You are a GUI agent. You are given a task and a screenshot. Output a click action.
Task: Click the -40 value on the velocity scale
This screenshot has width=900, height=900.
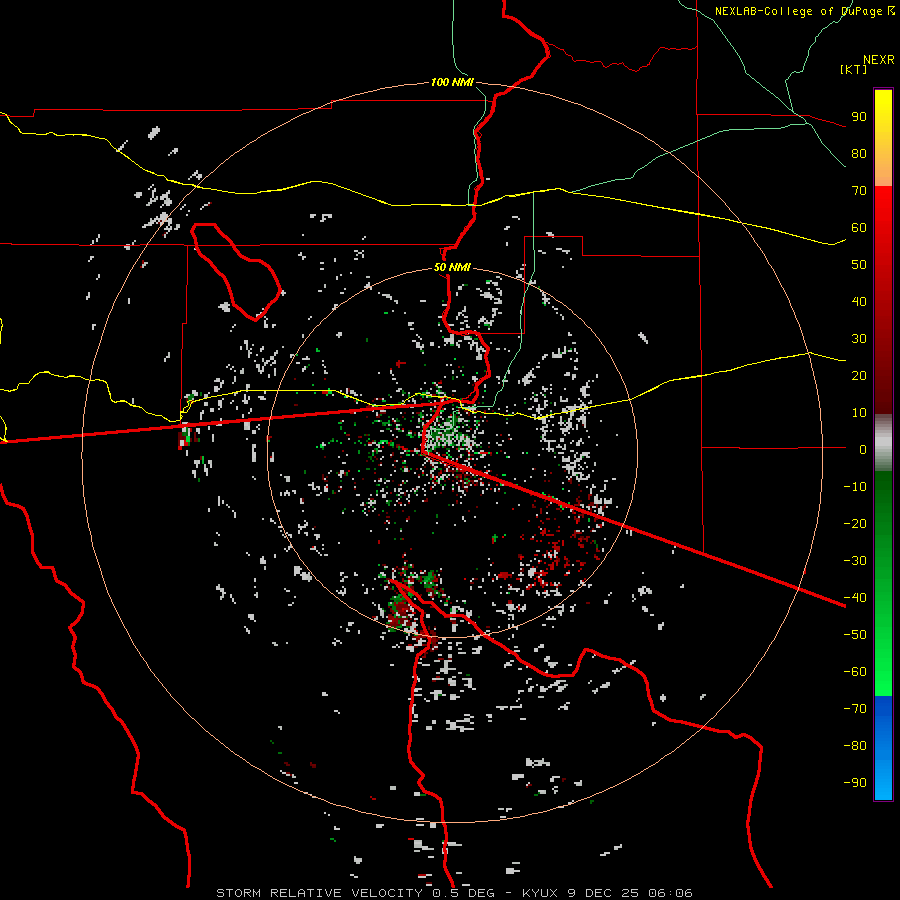pos(855,598)
